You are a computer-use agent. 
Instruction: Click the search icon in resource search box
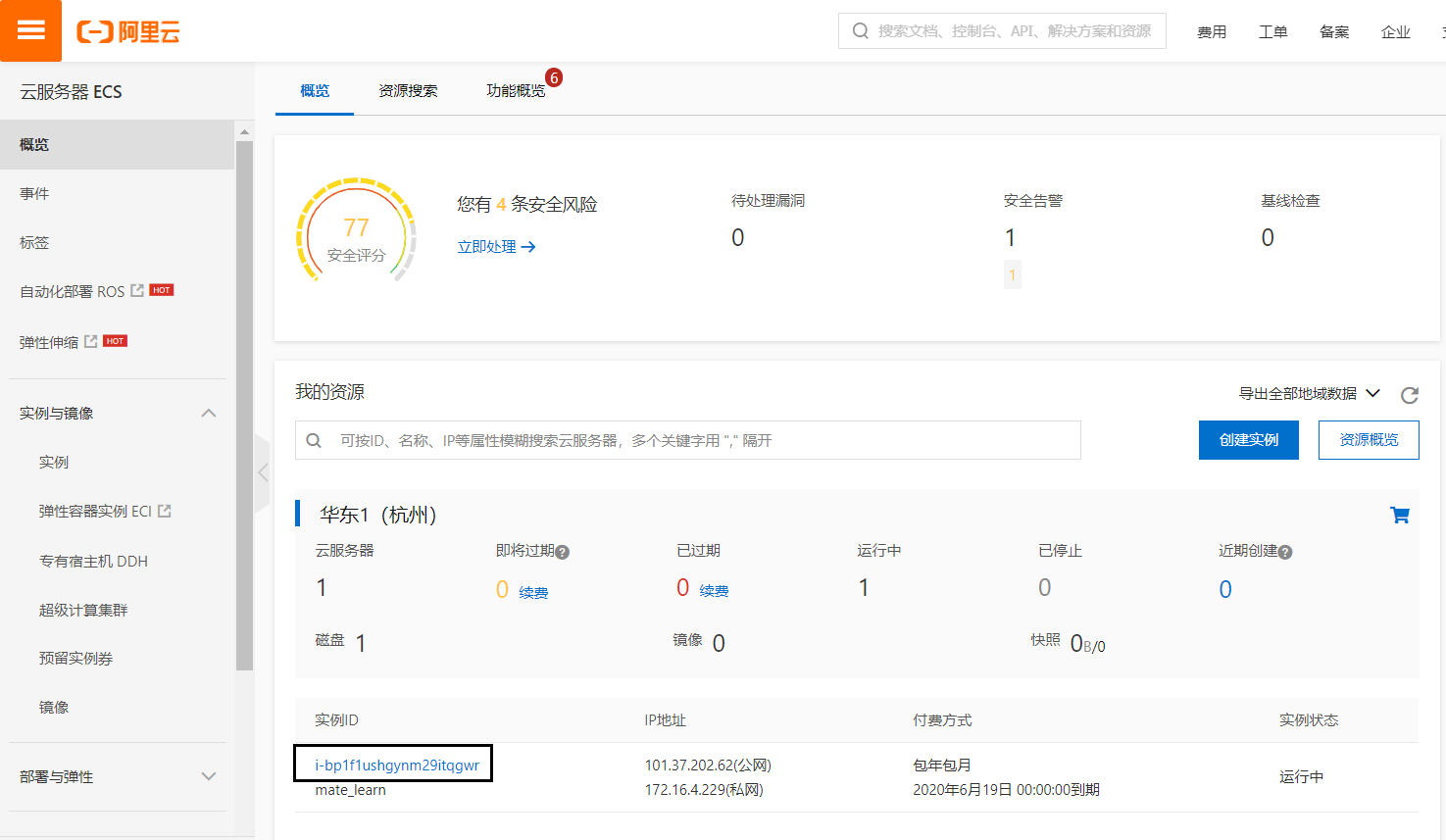point(314,440)
